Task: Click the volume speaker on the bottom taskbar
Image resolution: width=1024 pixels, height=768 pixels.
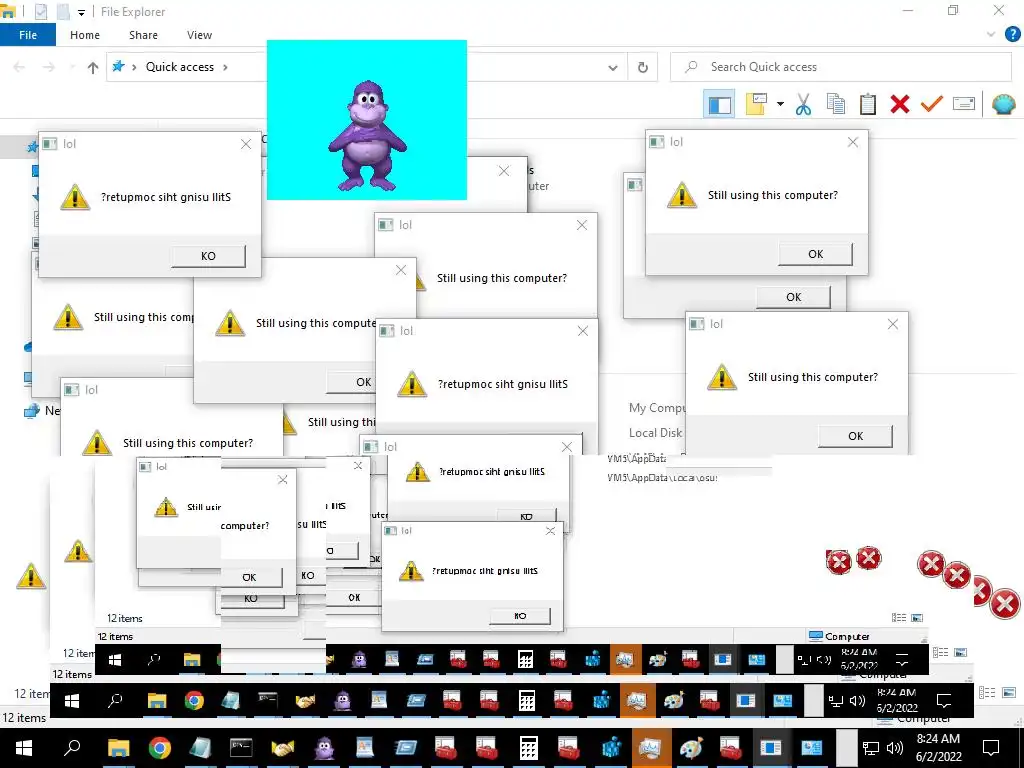Action: coord(895,748)
